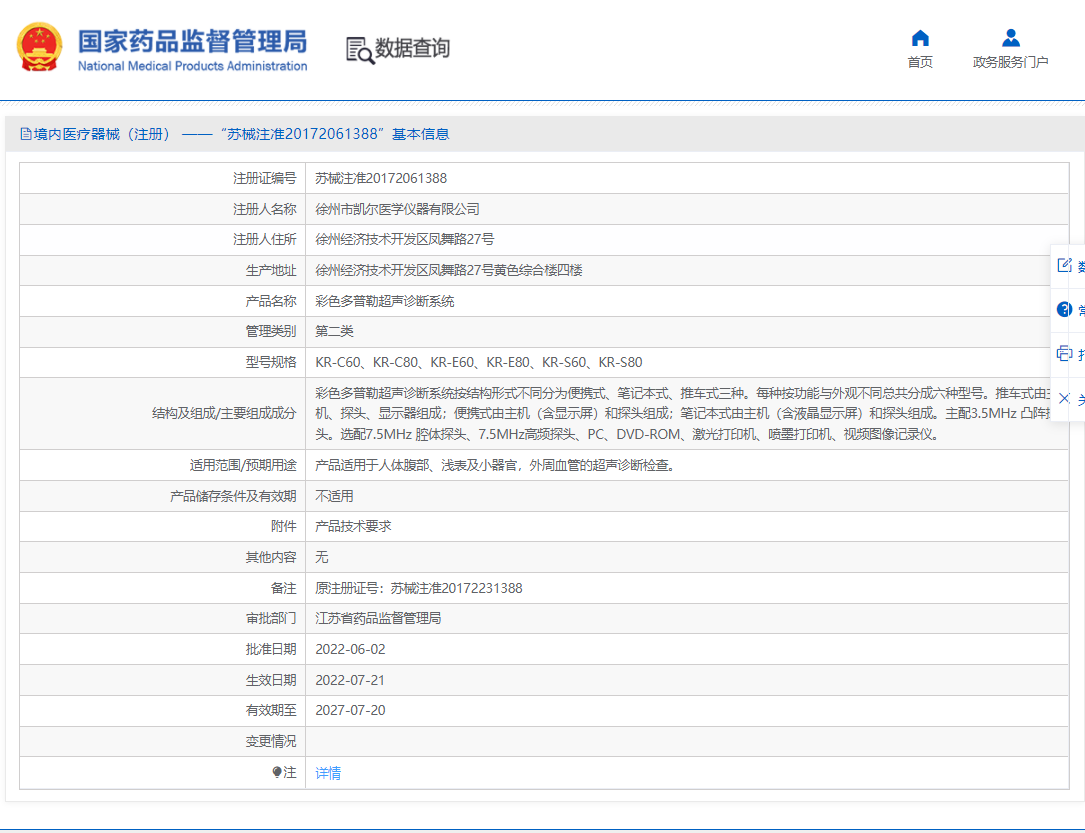Close the floating side panel via X icon
The image size is (1085, 833).
(x=1063, y=398)
